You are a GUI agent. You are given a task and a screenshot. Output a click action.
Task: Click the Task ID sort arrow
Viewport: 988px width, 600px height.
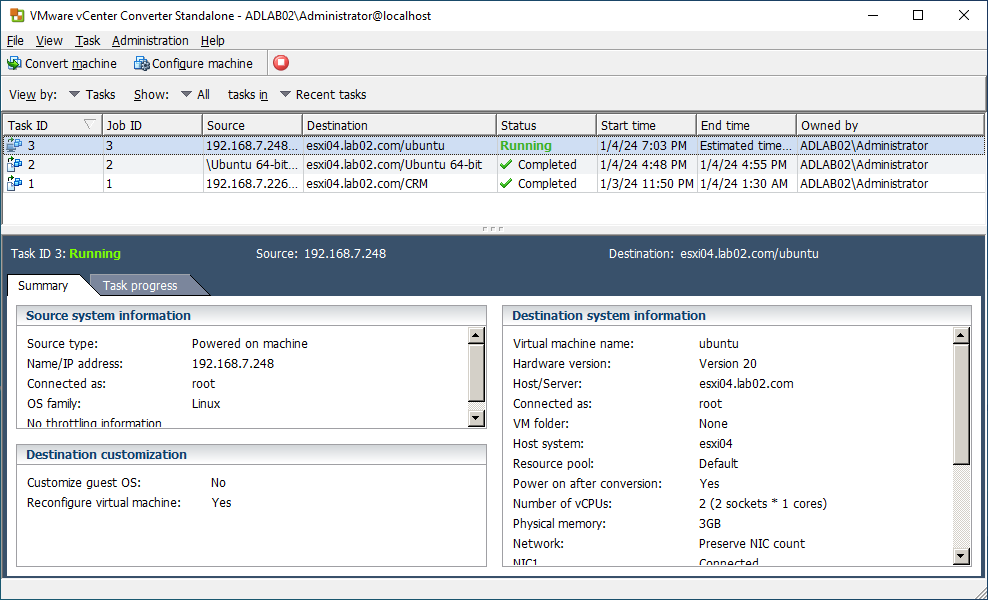(89, 125)
